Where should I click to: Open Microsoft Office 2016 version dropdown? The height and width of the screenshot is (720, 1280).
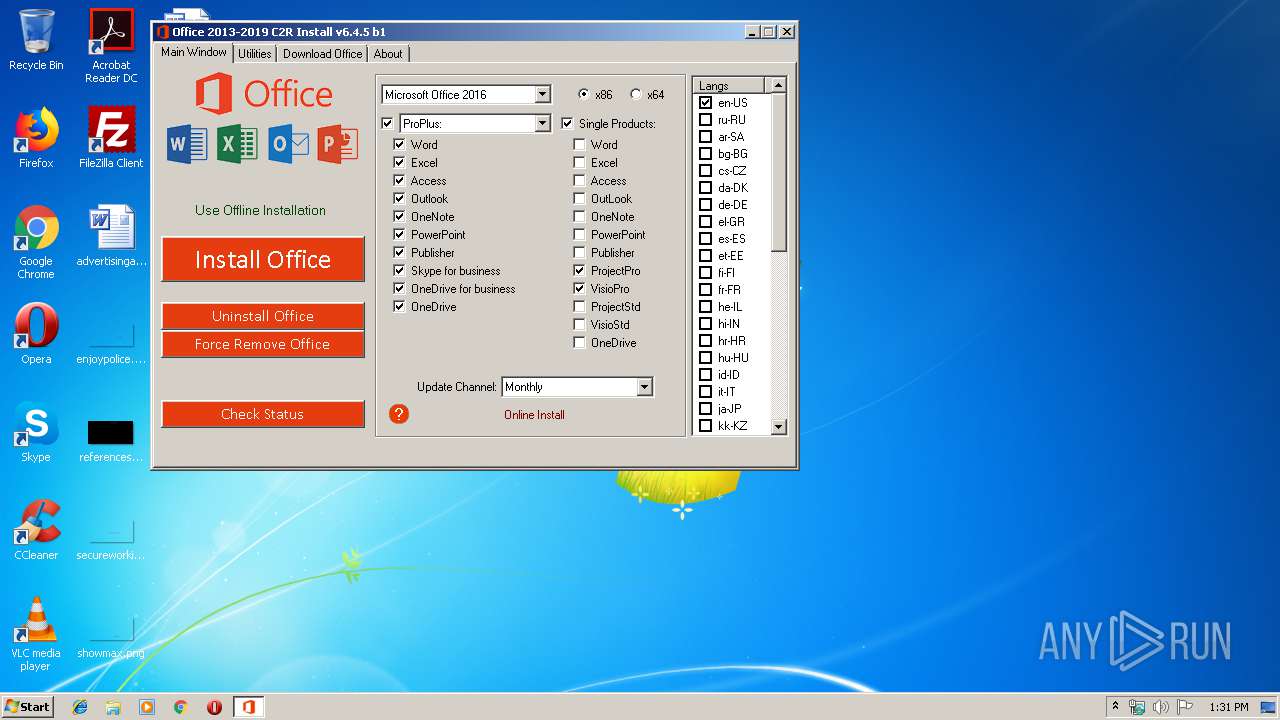pyautogui.click(x=542, y=95)
